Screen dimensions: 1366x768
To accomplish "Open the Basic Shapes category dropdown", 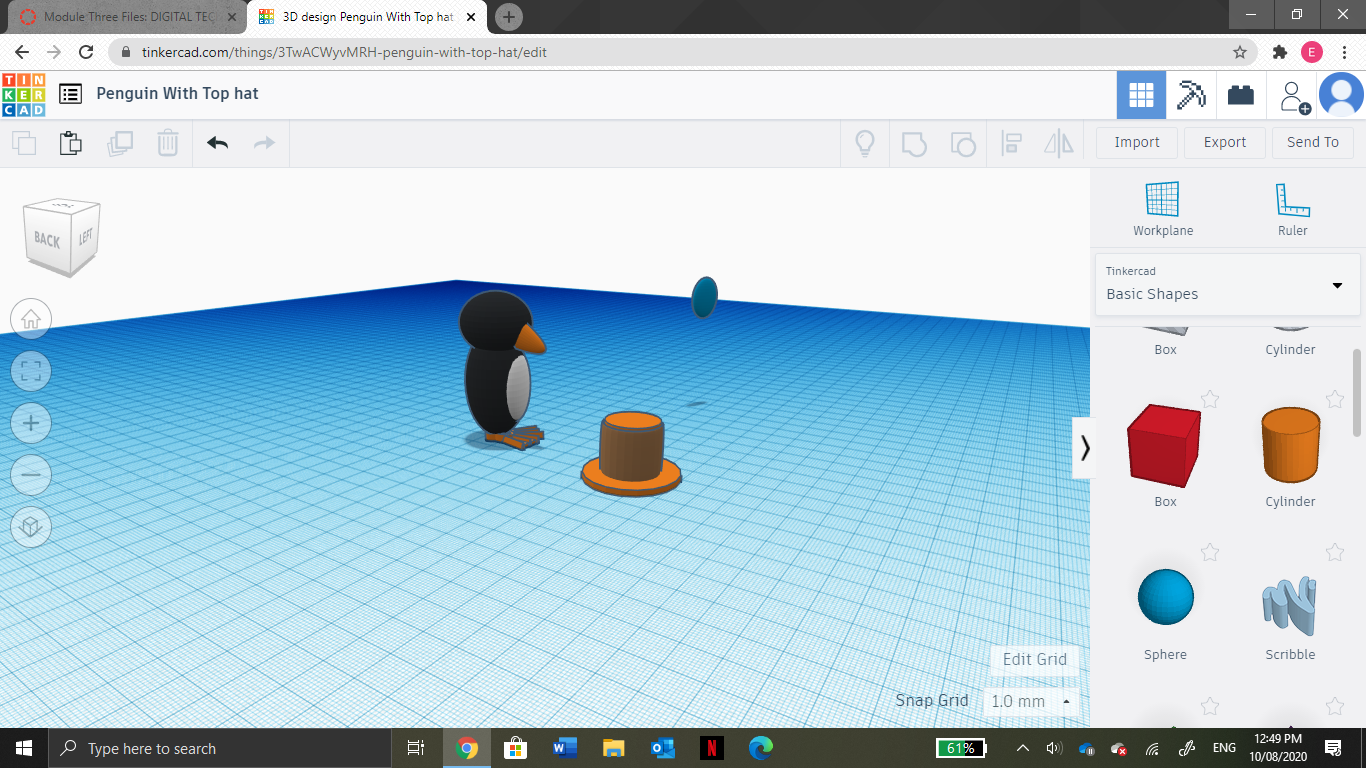I will pos(1227,284).
